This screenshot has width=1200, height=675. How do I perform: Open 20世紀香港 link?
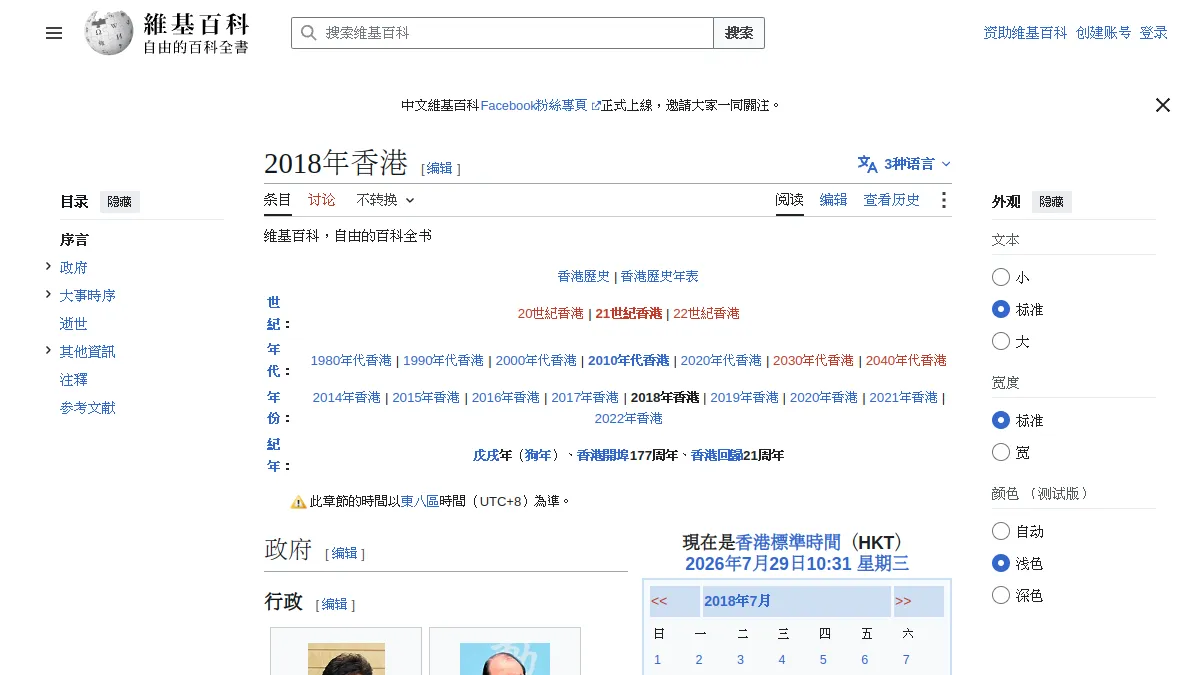point(551,313)
